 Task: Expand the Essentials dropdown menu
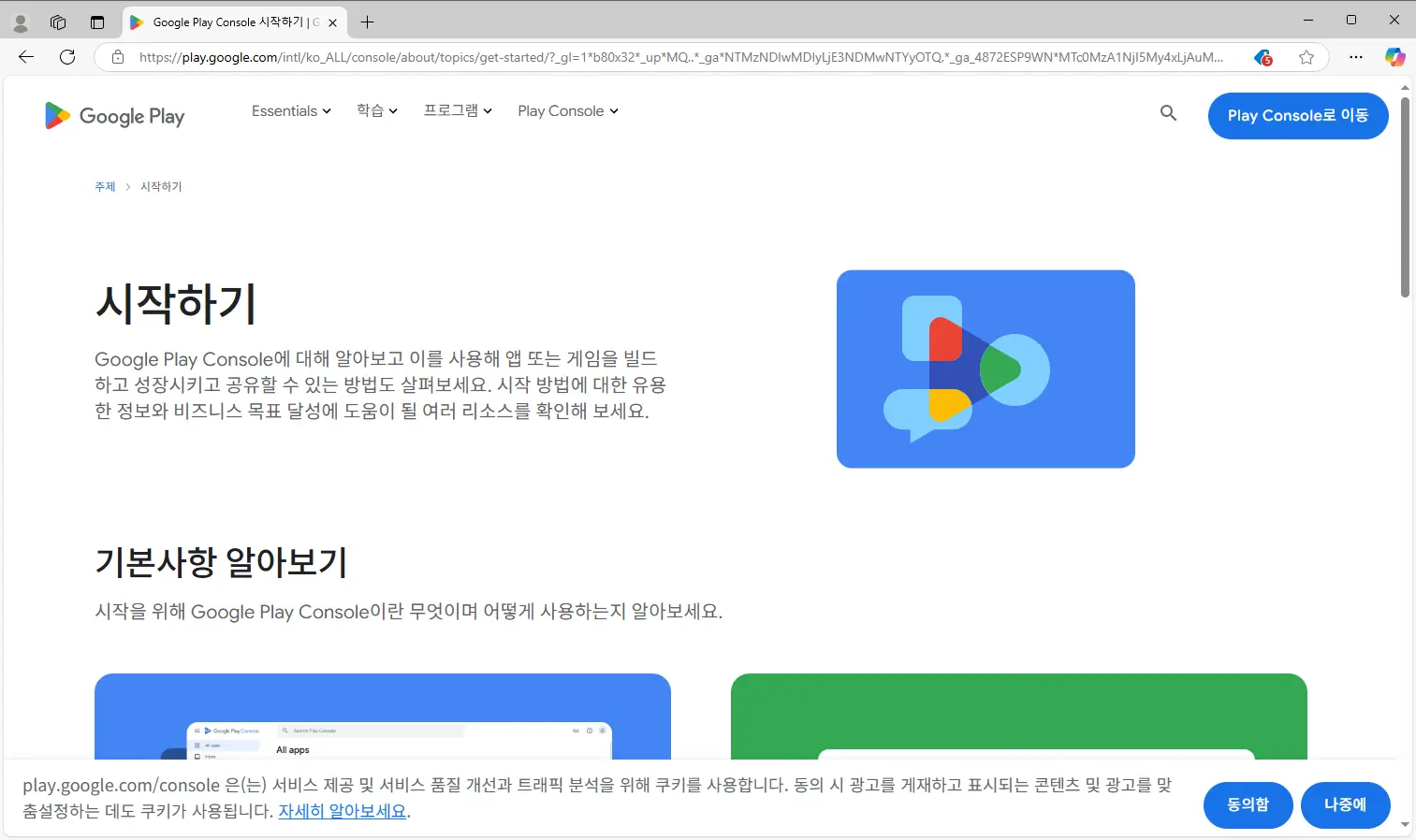pos(291,110)
